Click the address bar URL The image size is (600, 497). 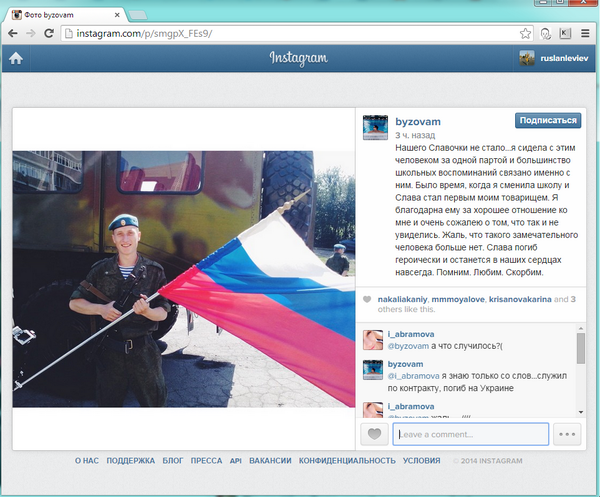[x=144, y=34]
